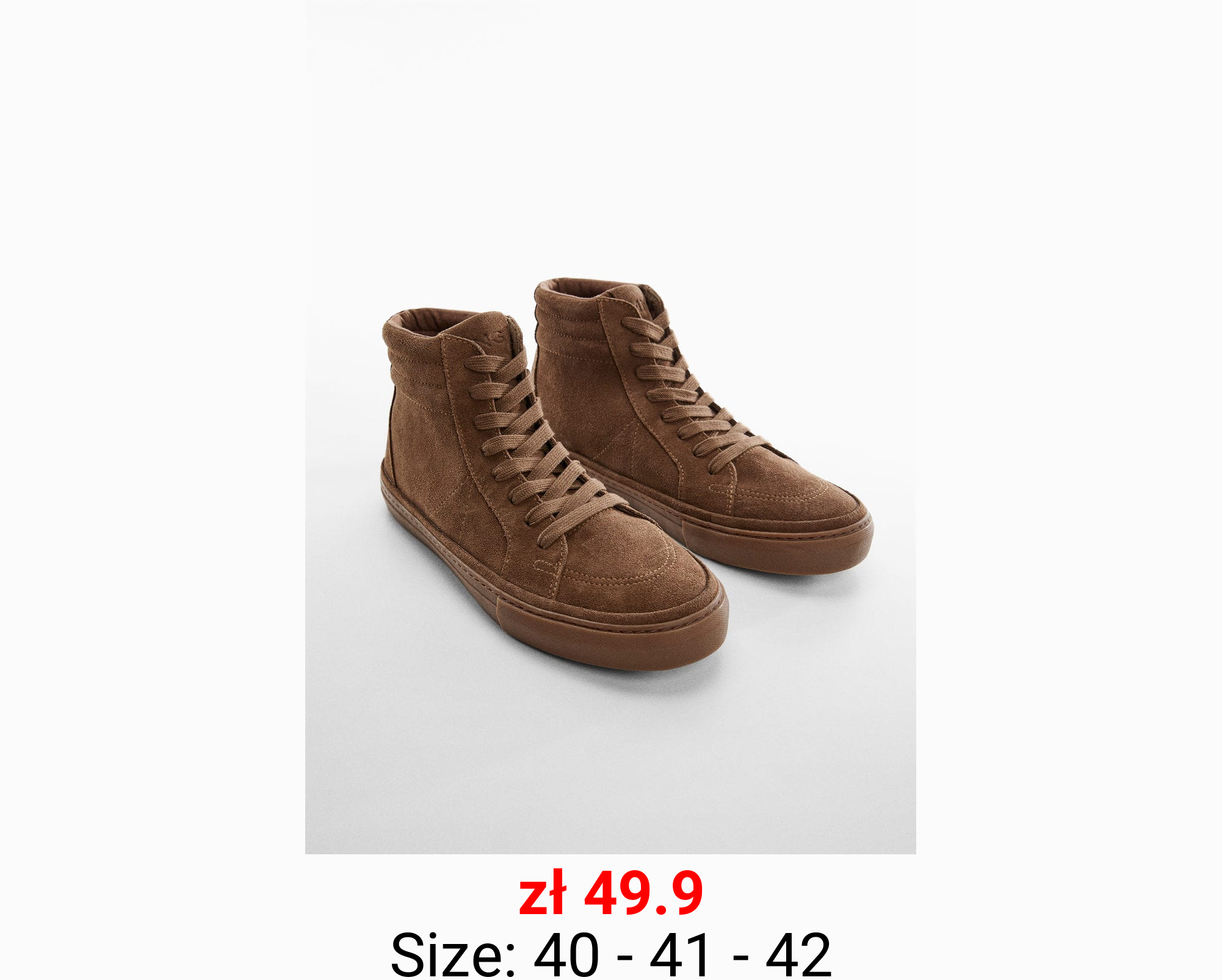The image size is (1222, 980).
Task: Open the brown suede sneakers product photo
Action: point(610,427)
